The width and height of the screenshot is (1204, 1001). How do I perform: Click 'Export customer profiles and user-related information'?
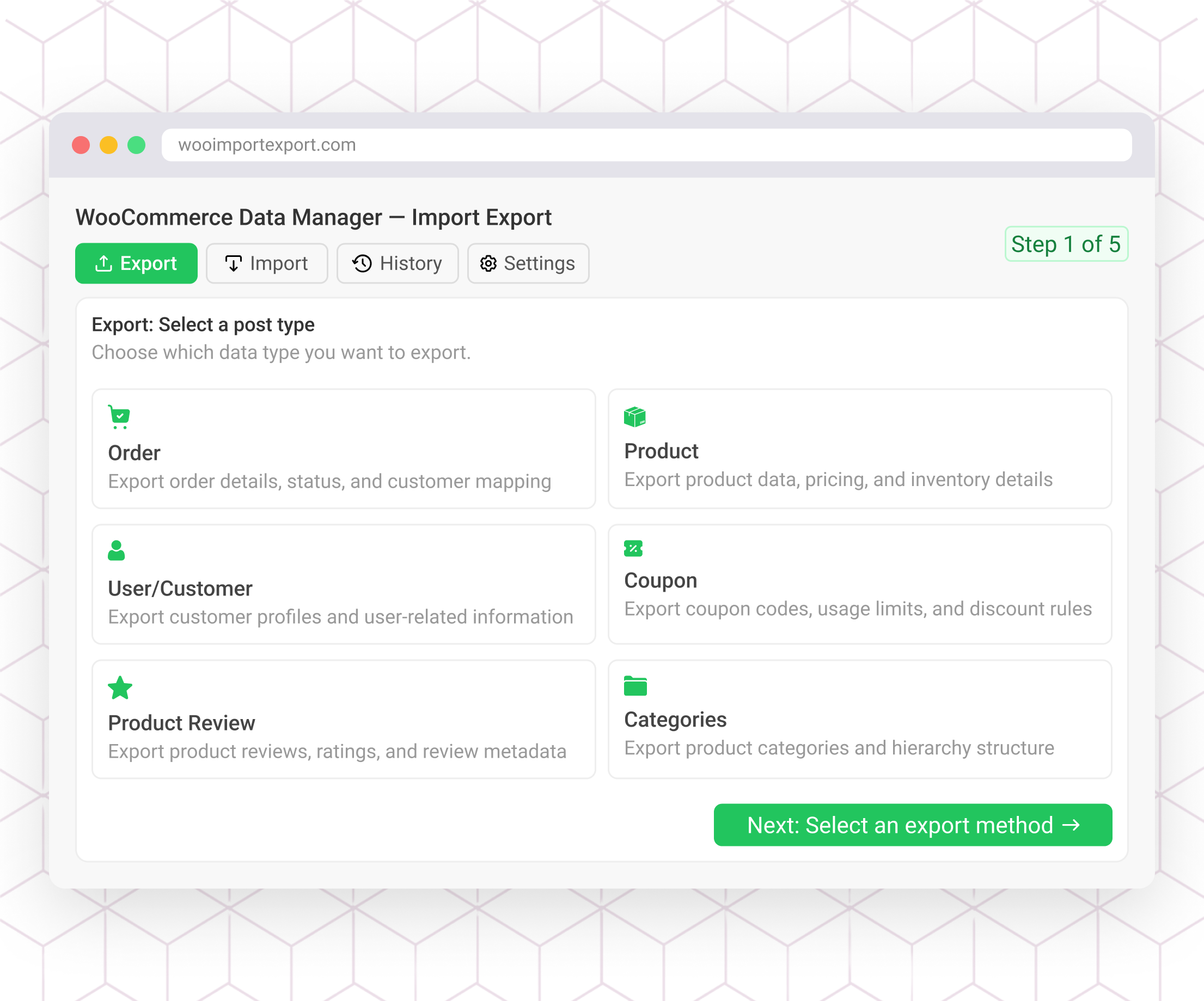tap(340, 617)
